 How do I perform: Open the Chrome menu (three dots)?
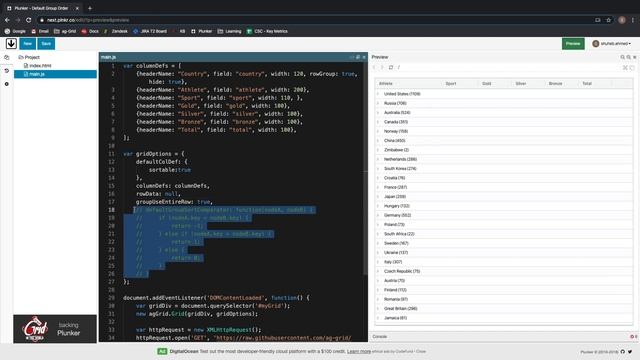pos(633,20)
